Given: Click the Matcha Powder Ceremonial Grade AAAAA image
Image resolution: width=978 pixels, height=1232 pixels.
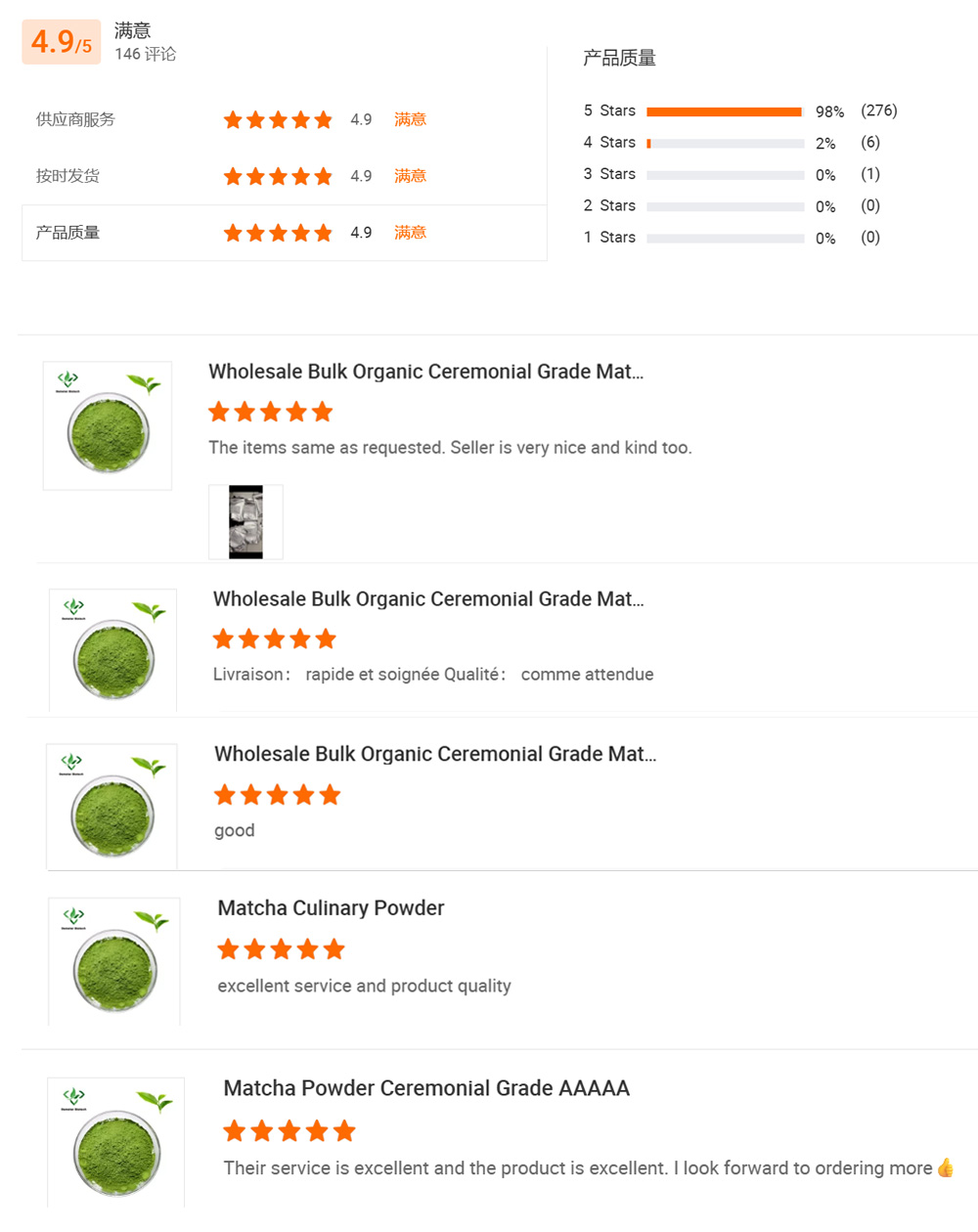Looking at the screenshot, I should click(115, 1142).
